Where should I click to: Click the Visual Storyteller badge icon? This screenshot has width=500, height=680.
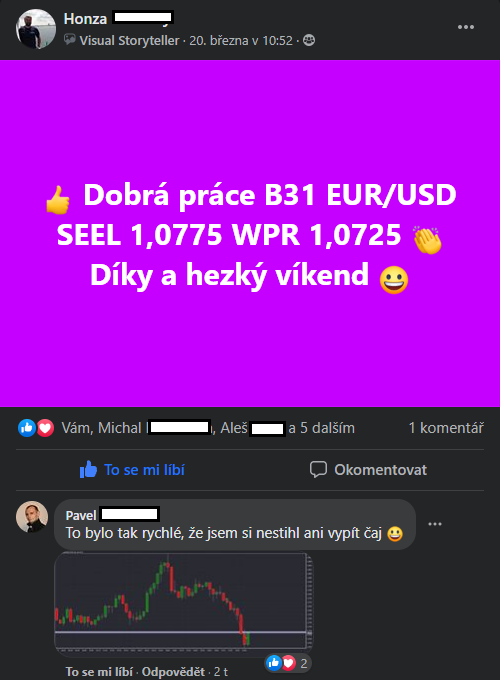tap(70, 40)
